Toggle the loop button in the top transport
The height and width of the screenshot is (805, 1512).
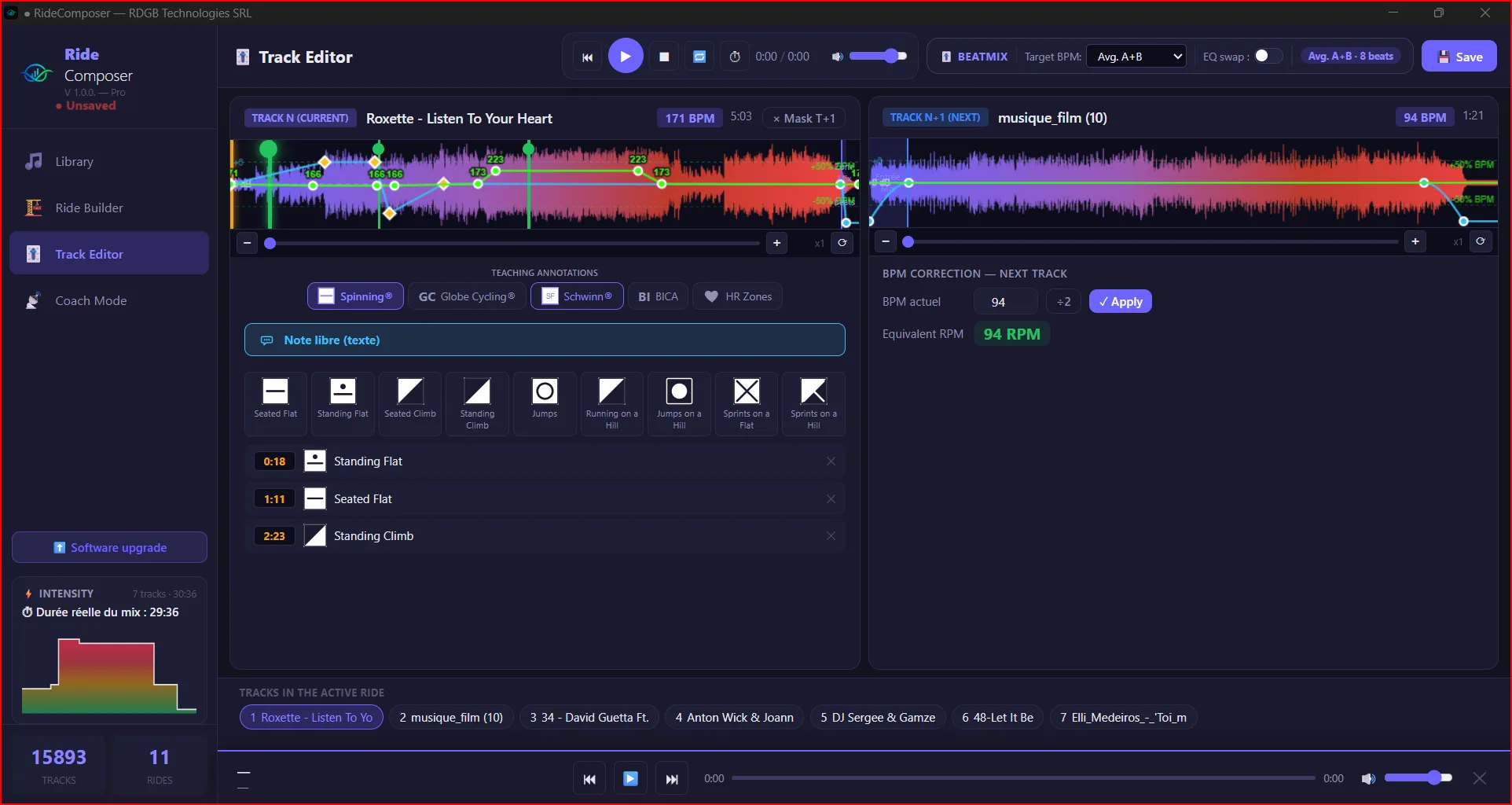pyautogui.click(x=699, y=57)
